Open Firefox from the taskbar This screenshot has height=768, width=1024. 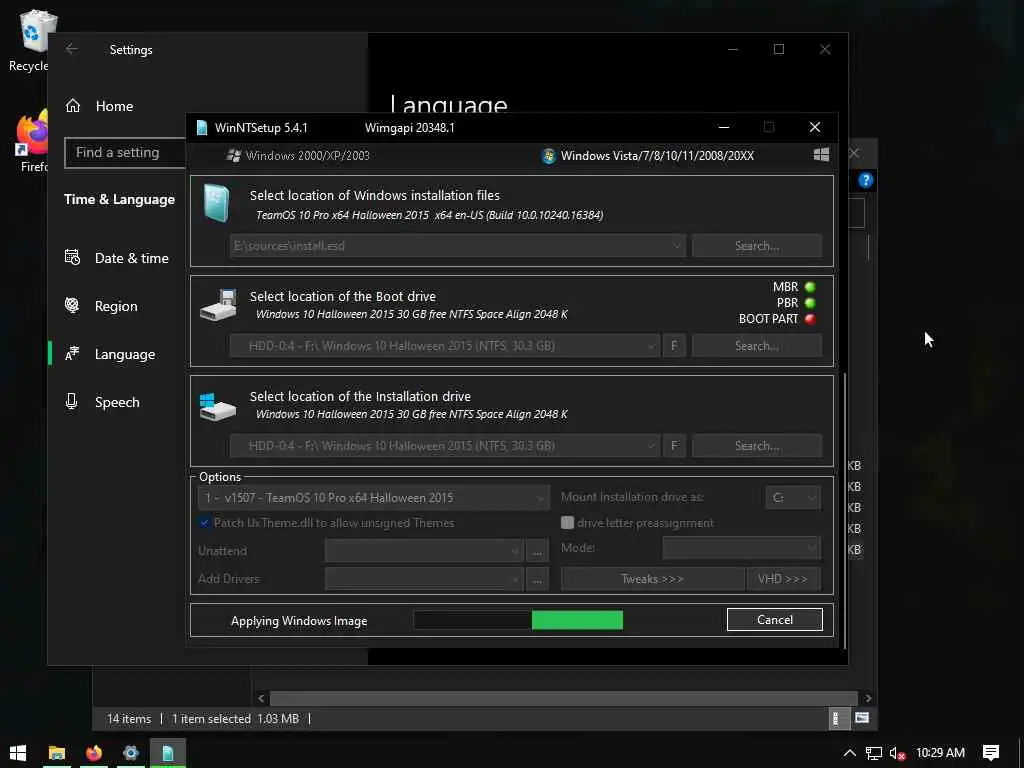94,753
